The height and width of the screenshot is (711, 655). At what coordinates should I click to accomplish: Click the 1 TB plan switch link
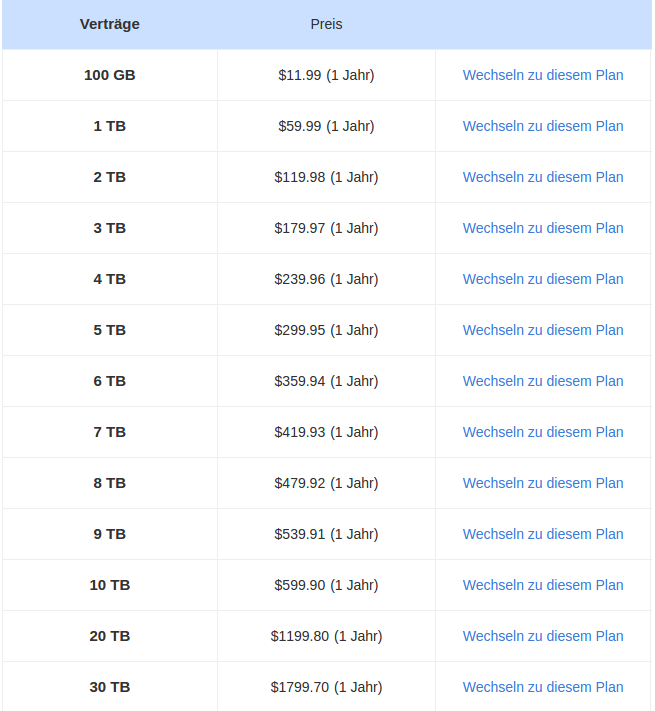(x=543, y=126)
